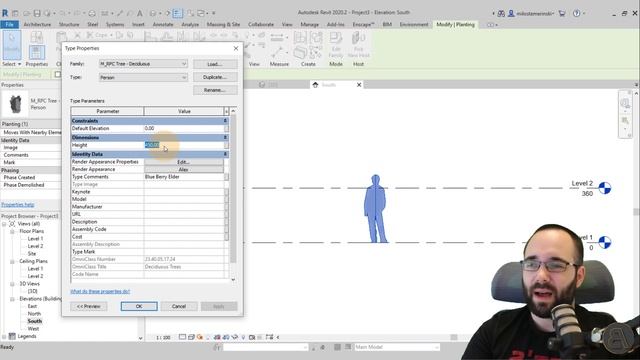The image size is (640, 360).
Task: Click the highlighted Height value field
Action: (184, 145)
